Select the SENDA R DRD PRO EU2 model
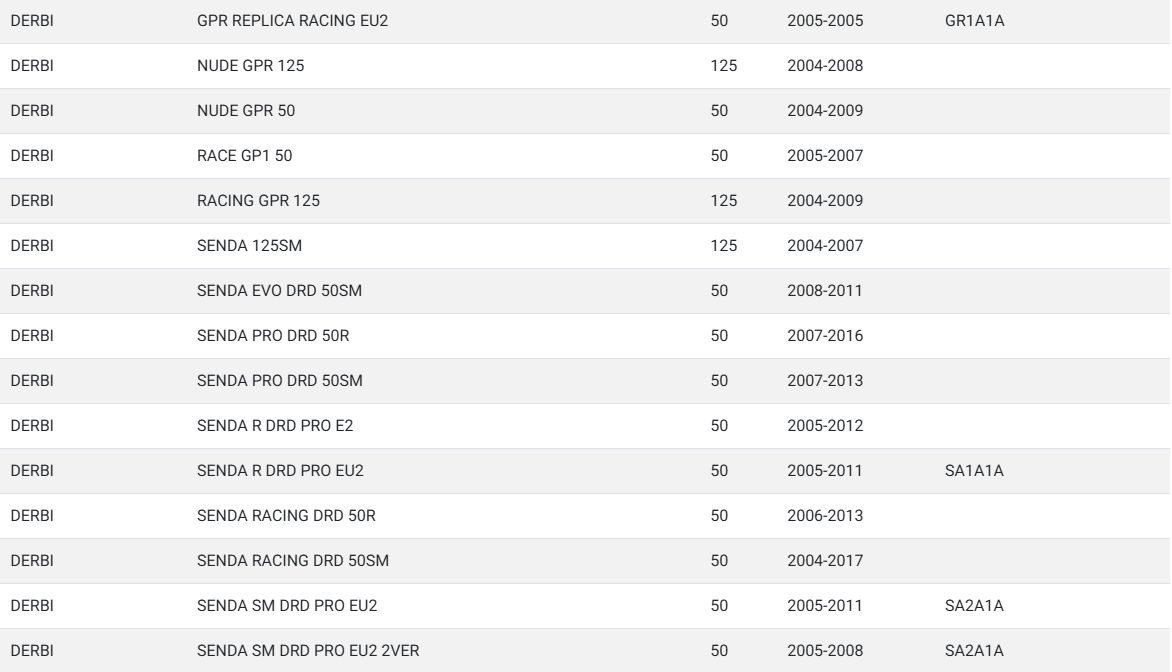The image size is (1172, 672). point(280,470)
